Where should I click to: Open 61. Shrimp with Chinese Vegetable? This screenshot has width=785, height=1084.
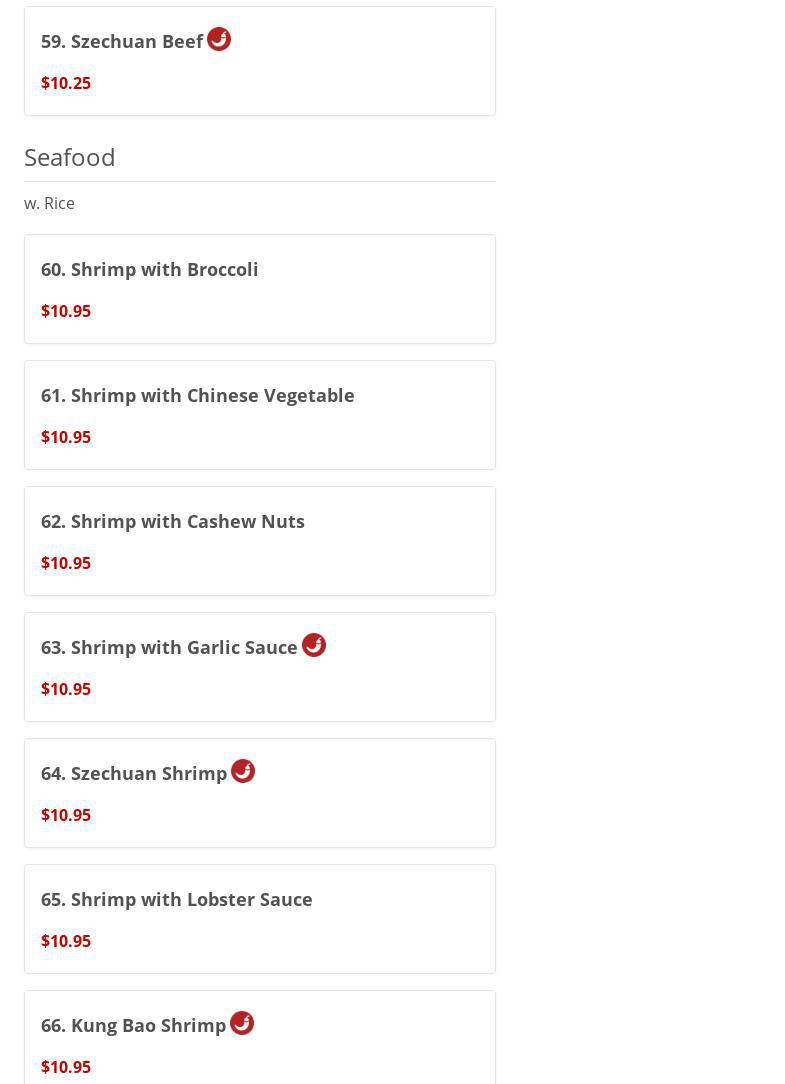pos(198,395)
